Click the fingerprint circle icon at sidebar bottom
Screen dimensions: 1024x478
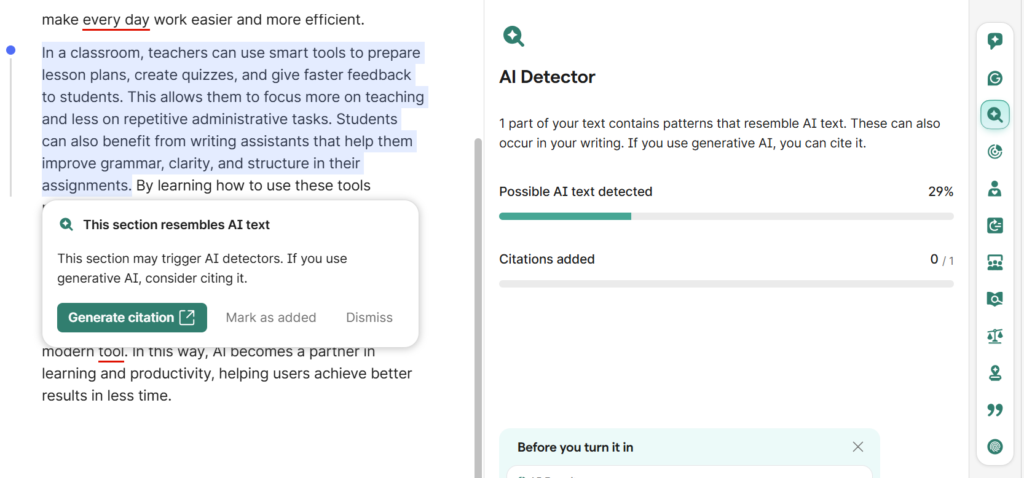click(994, 446)
